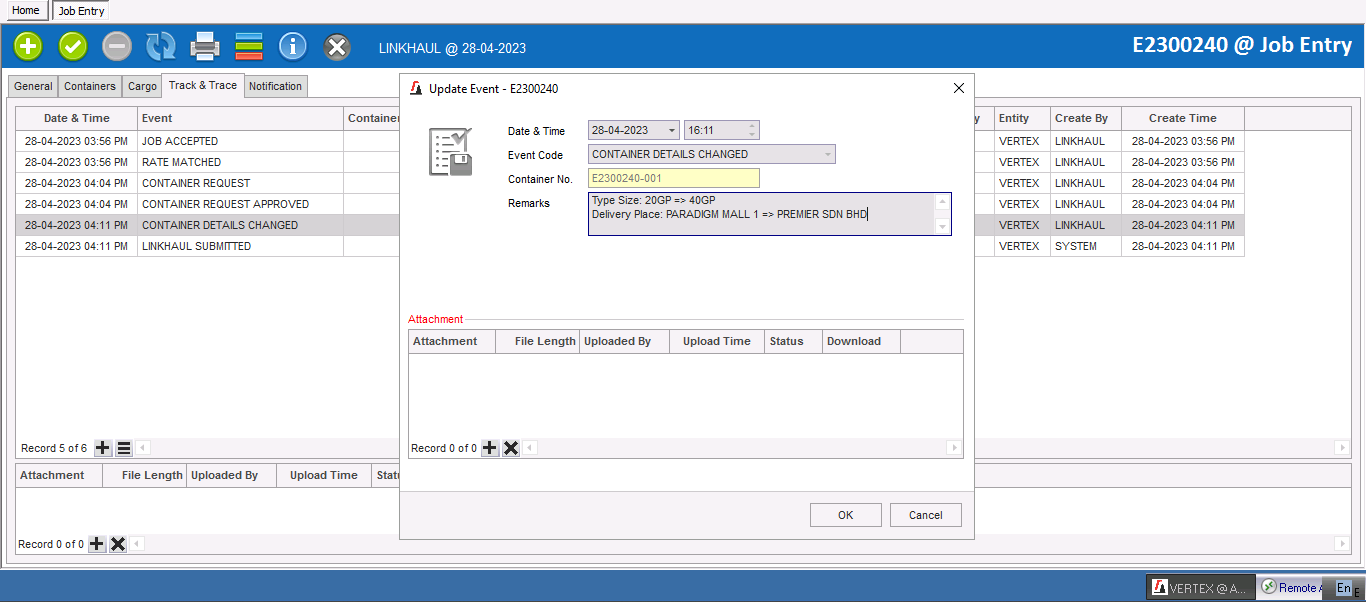Open the Date dropdown calendar arrow
The width and height of the screenshot is (1366, 602).
(671, 130)
